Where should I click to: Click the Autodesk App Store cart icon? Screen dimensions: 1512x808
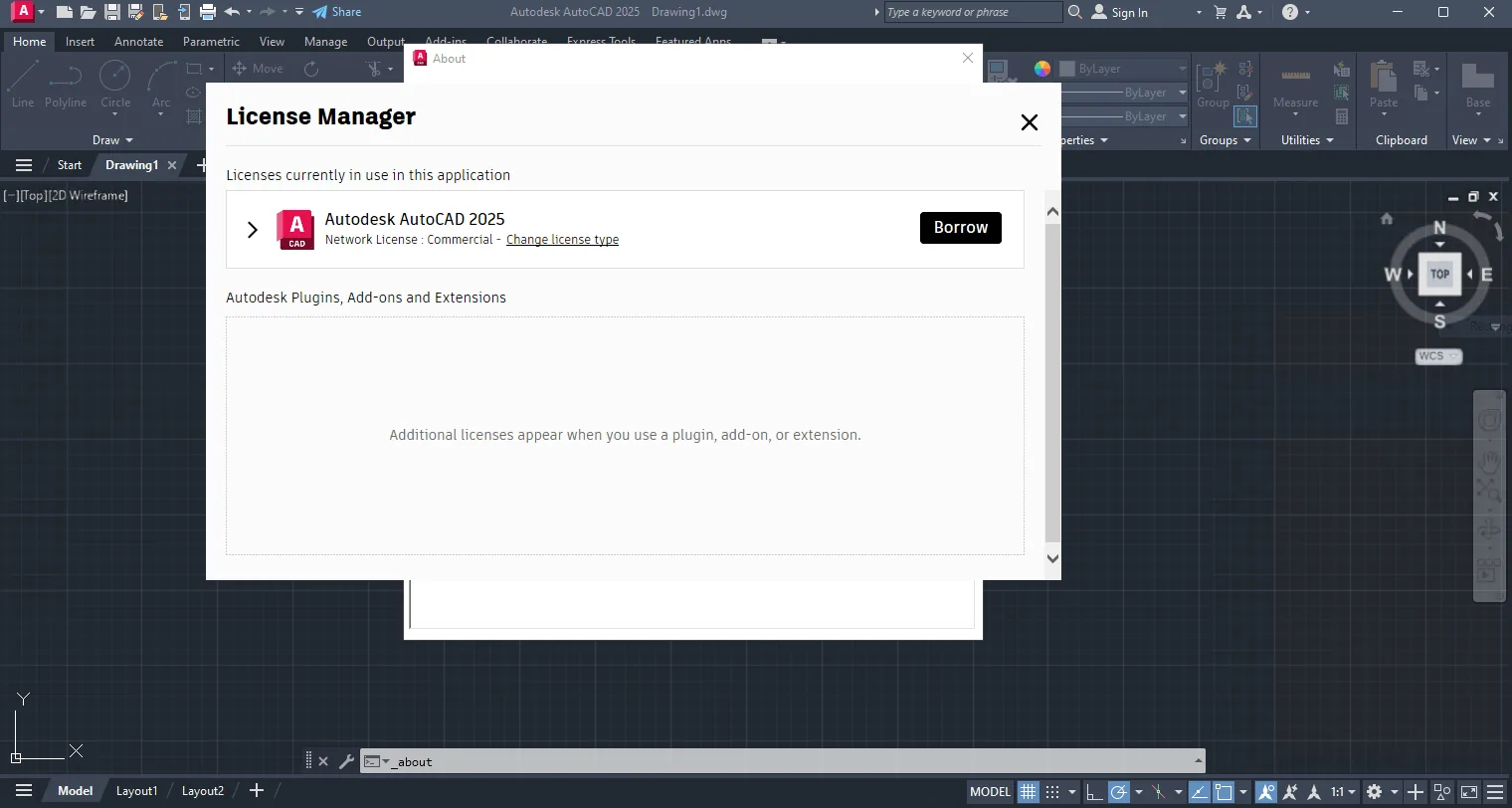[1221, 12]
